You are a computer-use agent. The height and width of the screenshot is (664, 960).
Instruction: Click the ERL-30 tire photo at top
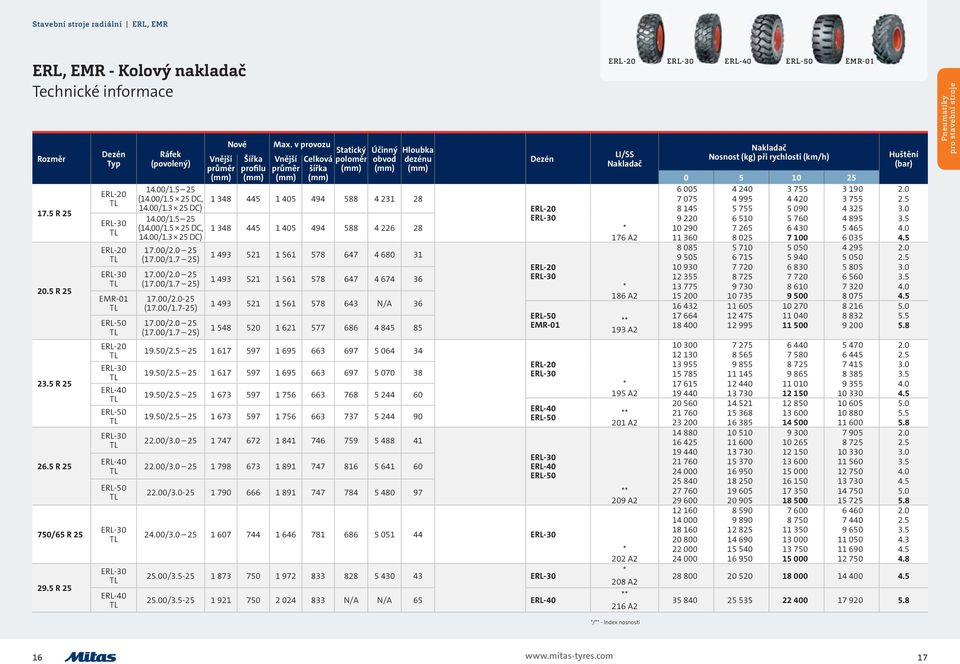708,38
